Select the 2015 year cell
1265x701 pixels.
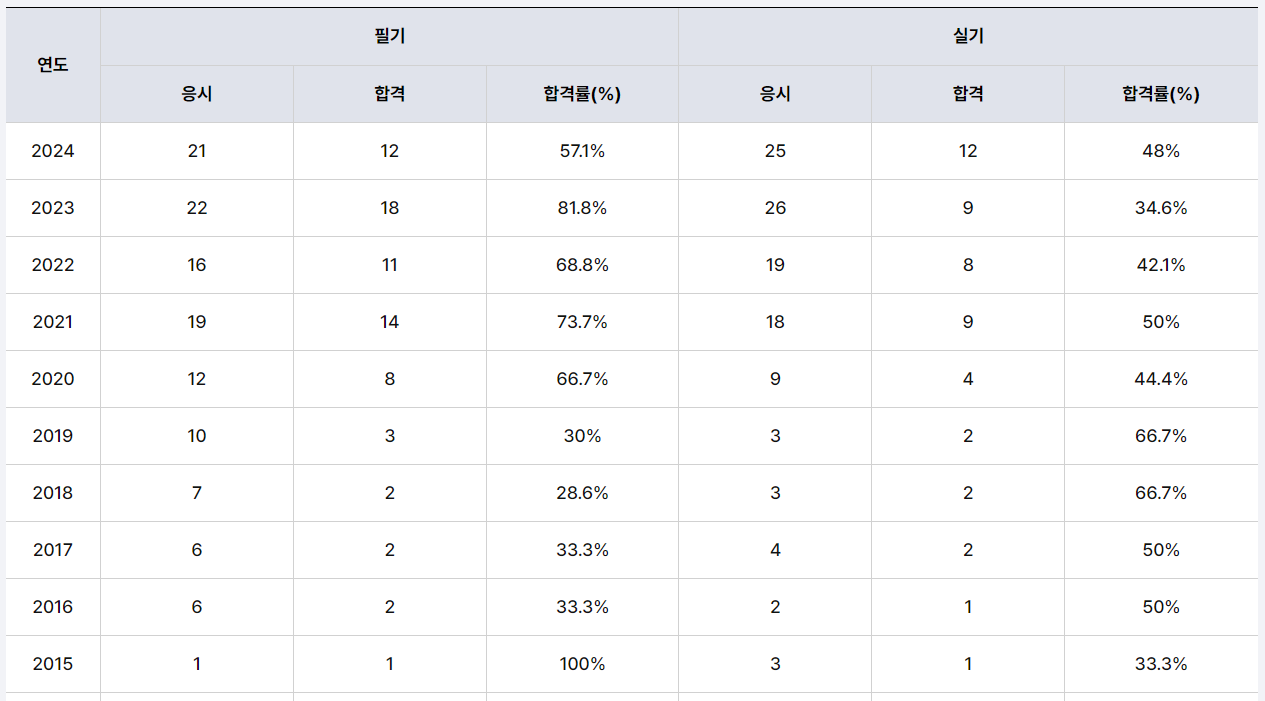pos(53,664)
